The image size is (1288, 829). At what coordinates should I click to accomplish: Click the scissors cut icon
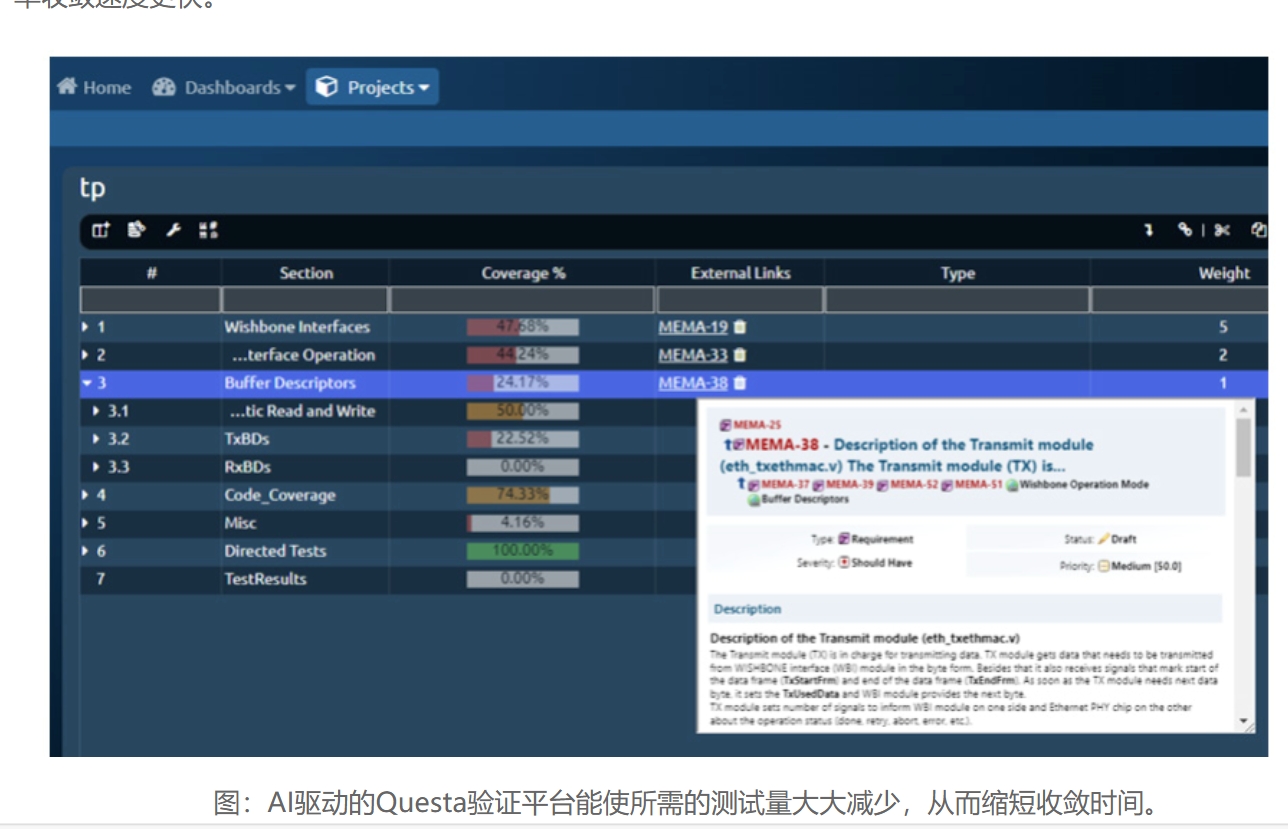pos(1222,231)
